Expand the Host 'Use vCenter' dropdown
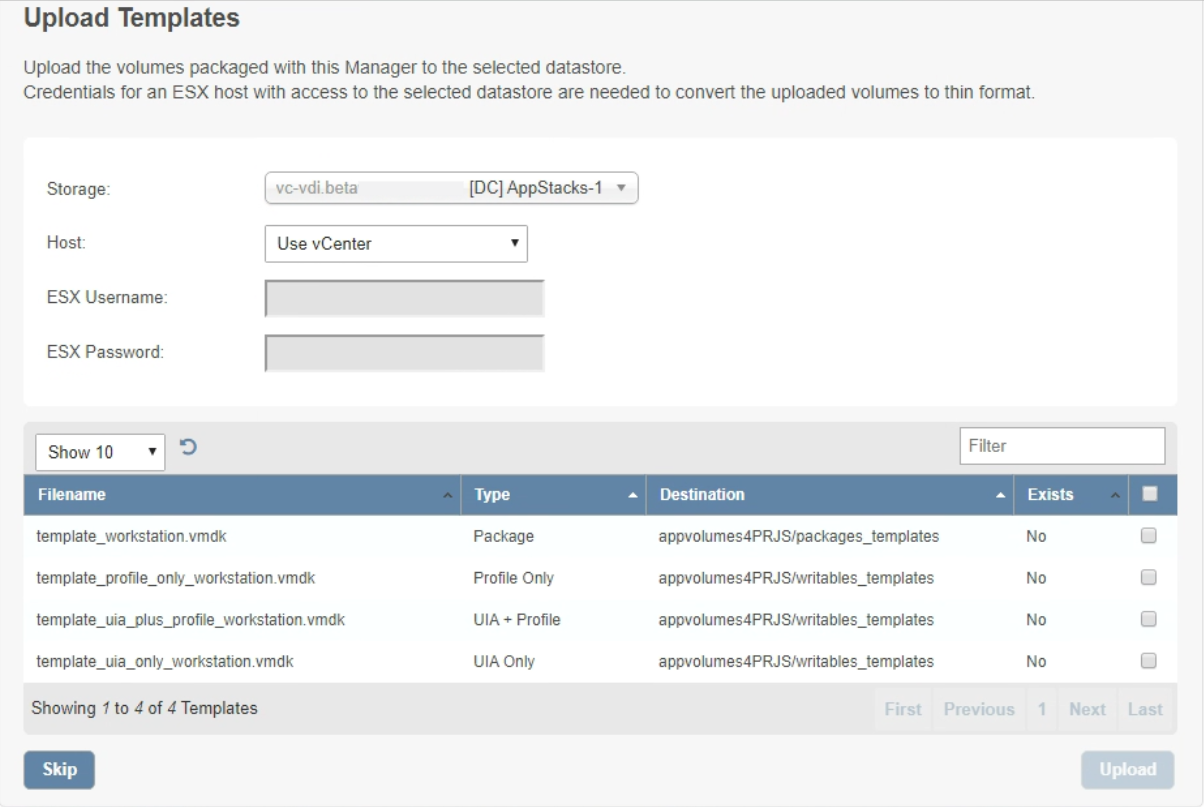This screenshot has height=807, width=1204. click(396, 243)
